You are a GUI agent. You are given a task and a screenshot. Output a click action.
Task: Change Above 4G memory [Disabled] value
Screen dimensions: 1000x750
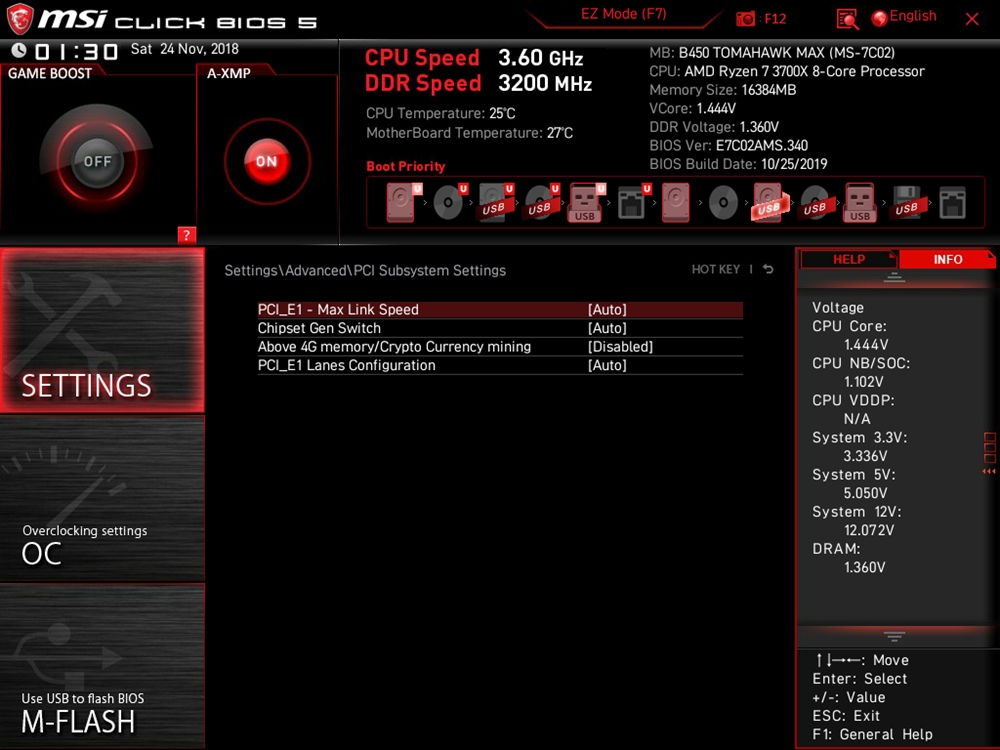pyautogui.click(x=620, y=346)
